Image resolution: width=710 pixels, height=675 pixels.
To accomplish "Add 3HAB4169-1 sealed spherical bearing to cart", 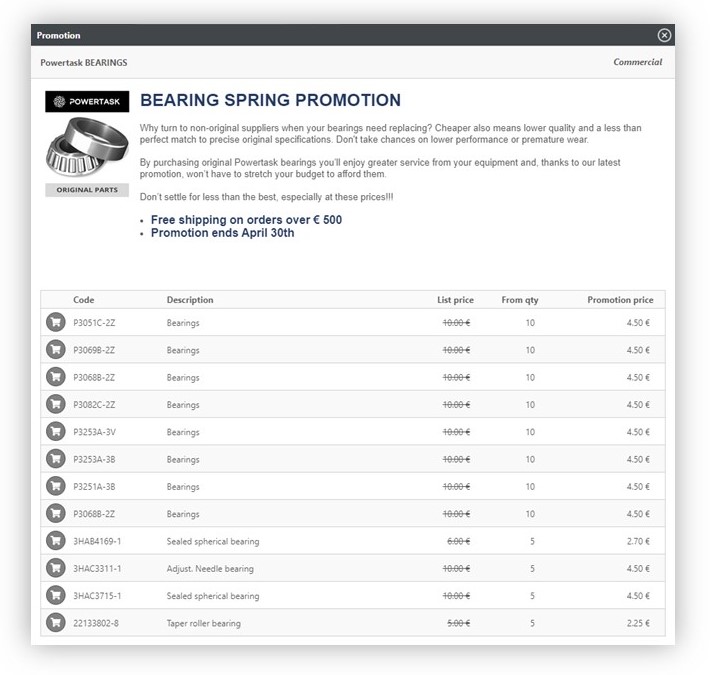I will [x=56, y=541].
